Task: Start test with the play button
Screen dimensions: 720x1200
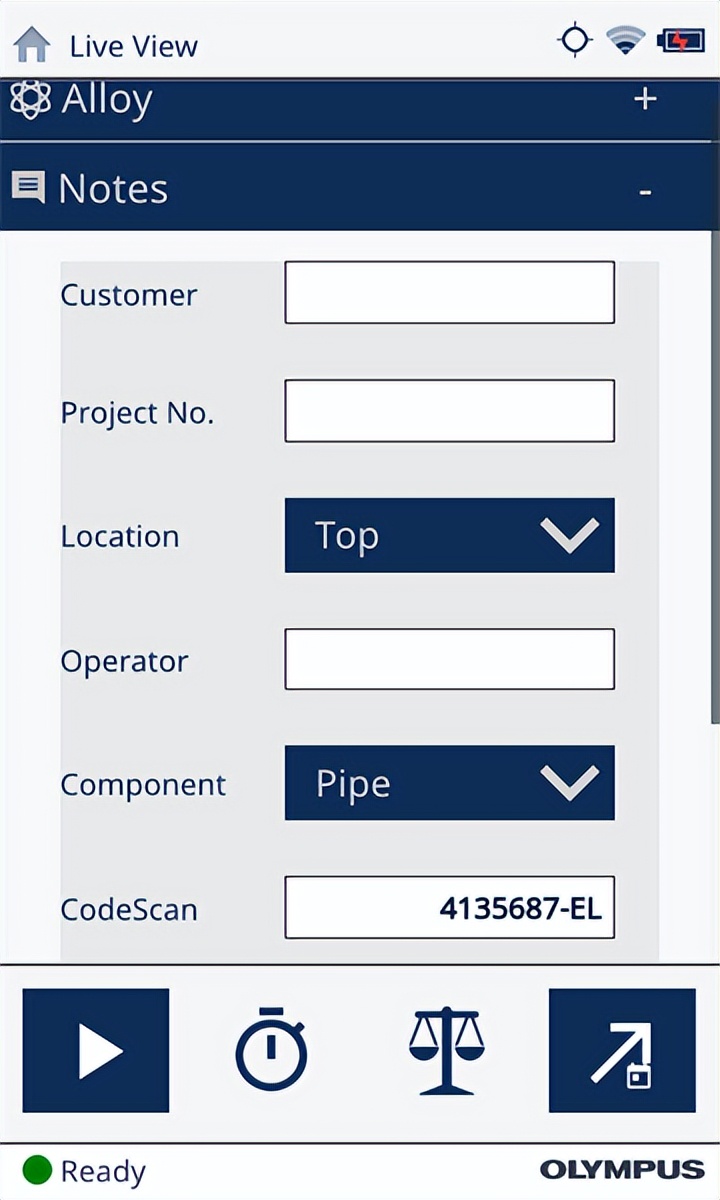Action: [x=96, y=1050]
